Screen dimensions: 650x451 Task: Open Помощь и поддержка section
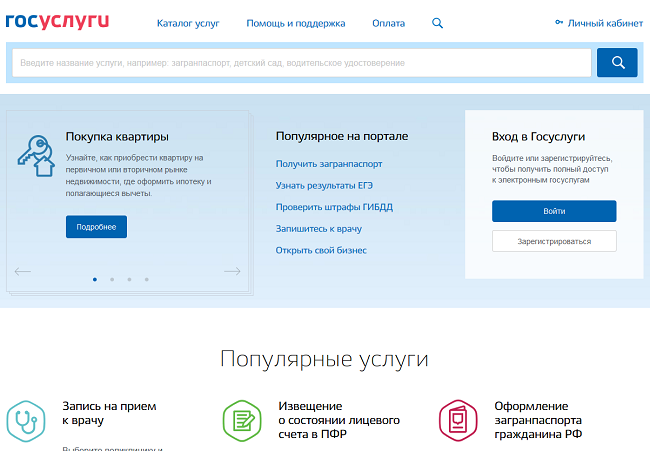(x=296, y=23)
